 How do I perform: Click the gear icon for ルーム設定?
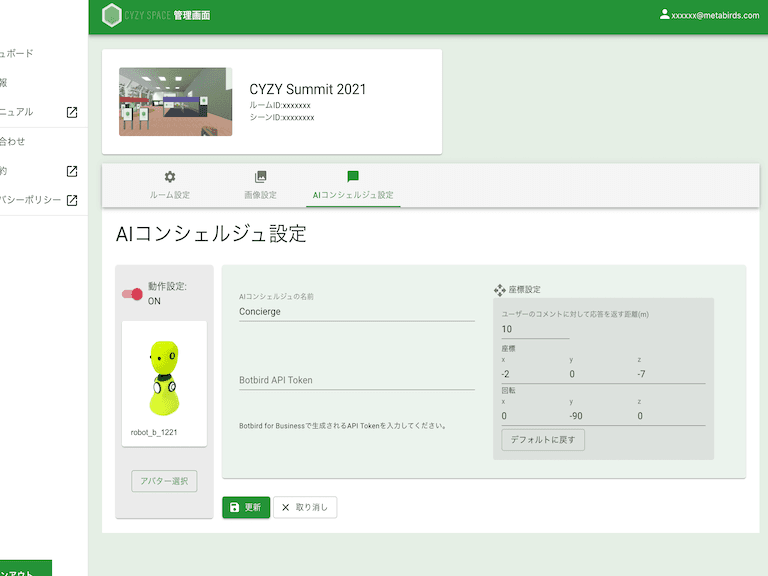[x=169, y=176]
